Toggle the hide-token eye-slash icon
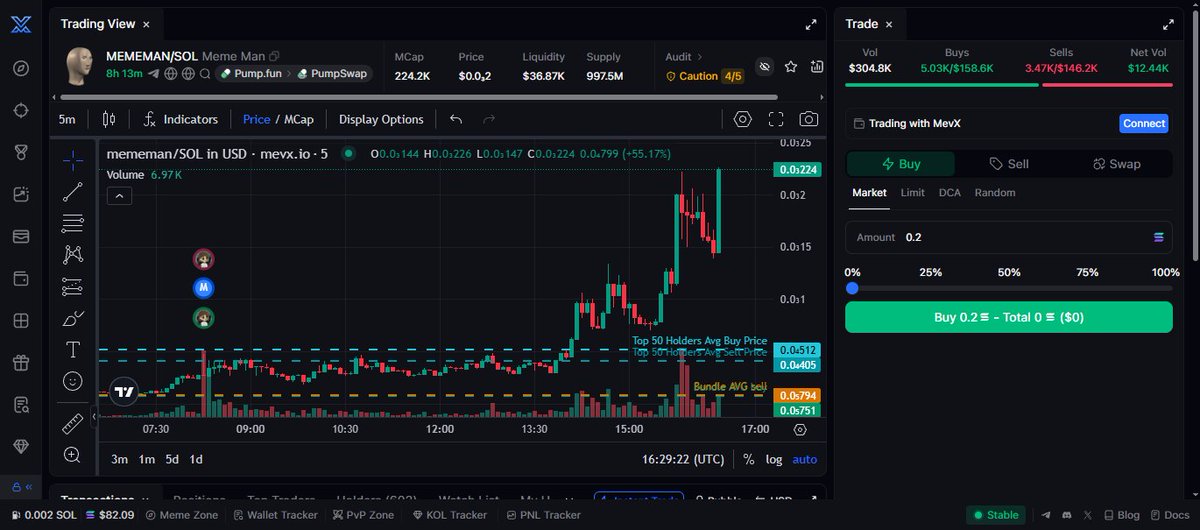 (765, 67)
